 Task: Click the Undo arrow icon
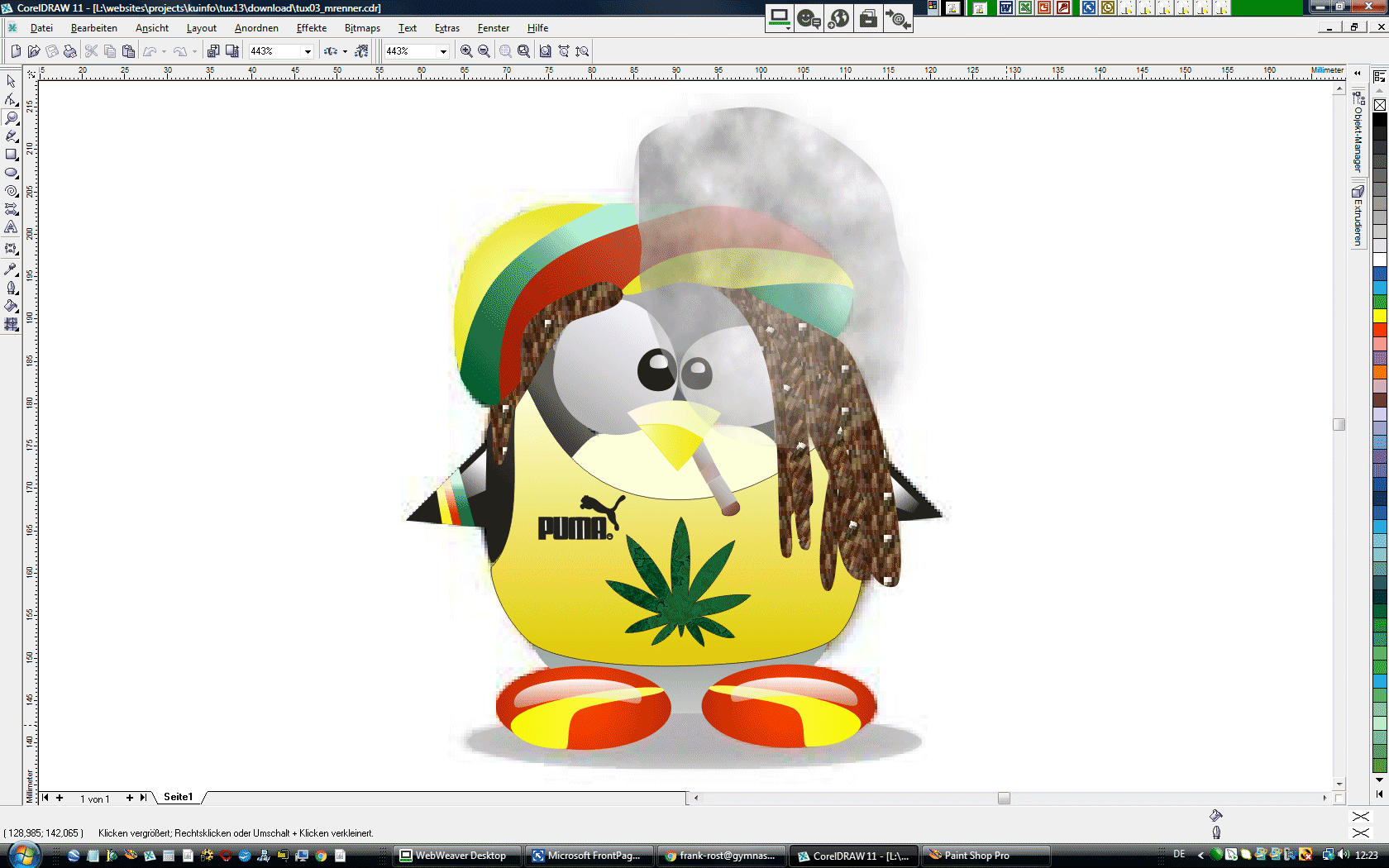(150, 51)
